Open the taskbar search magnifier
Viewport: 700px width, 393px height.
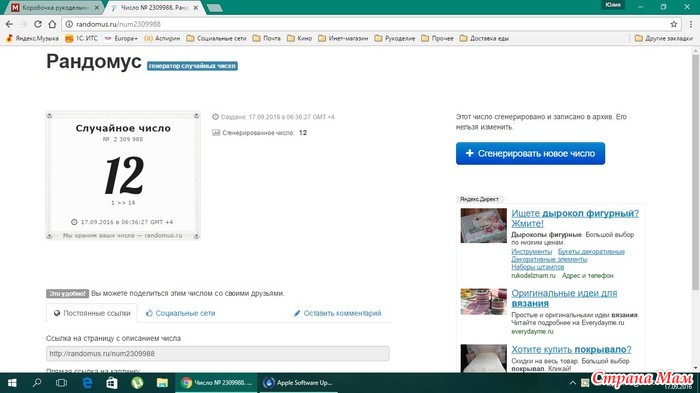[37, 383]
